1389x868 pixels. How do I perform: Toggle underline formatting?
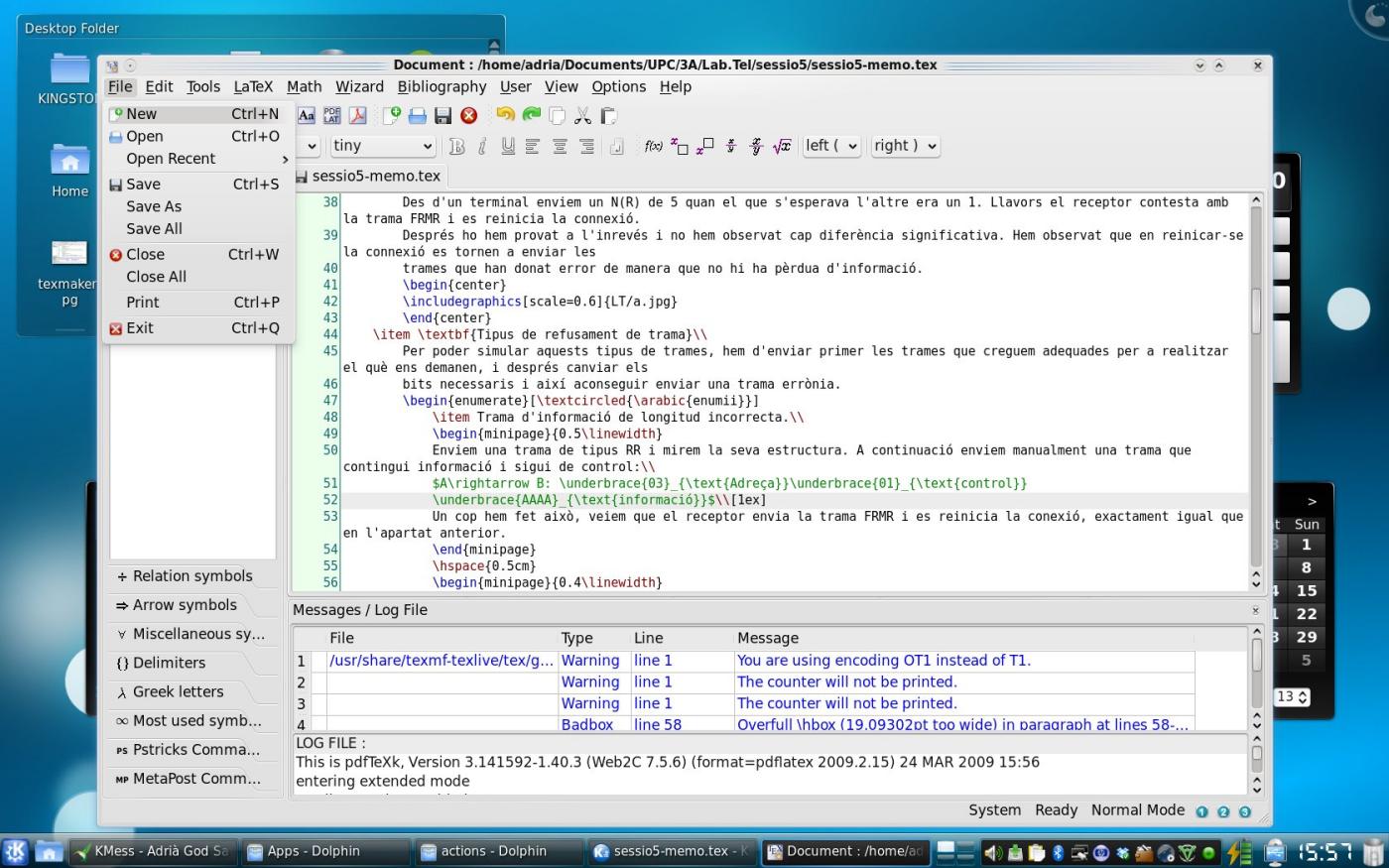point(509,146)
